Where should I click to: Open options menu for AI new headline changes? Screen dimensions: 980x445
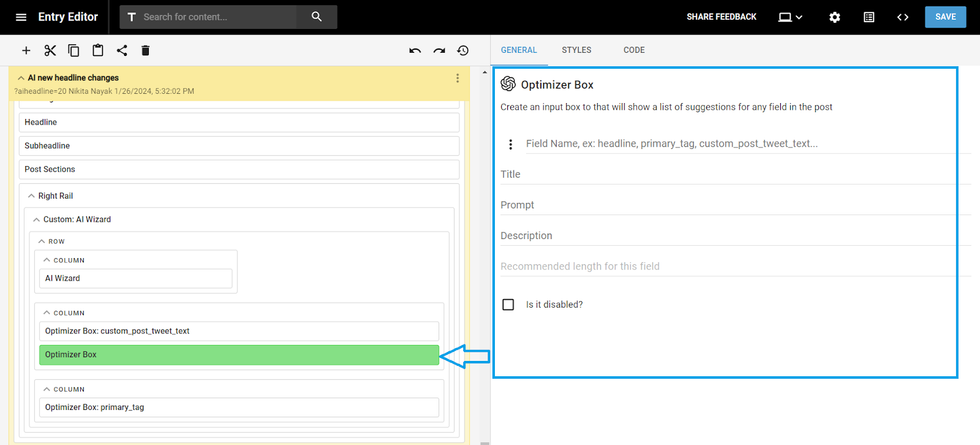458,78
